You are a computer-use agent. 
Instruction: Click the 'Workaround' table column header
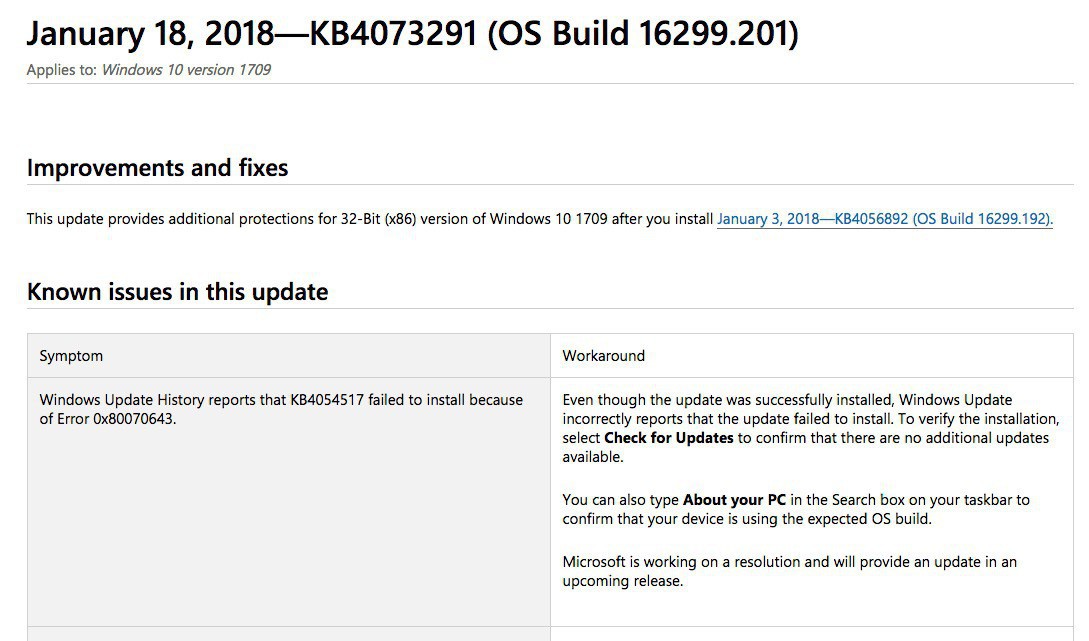click(x=603, y=356)
